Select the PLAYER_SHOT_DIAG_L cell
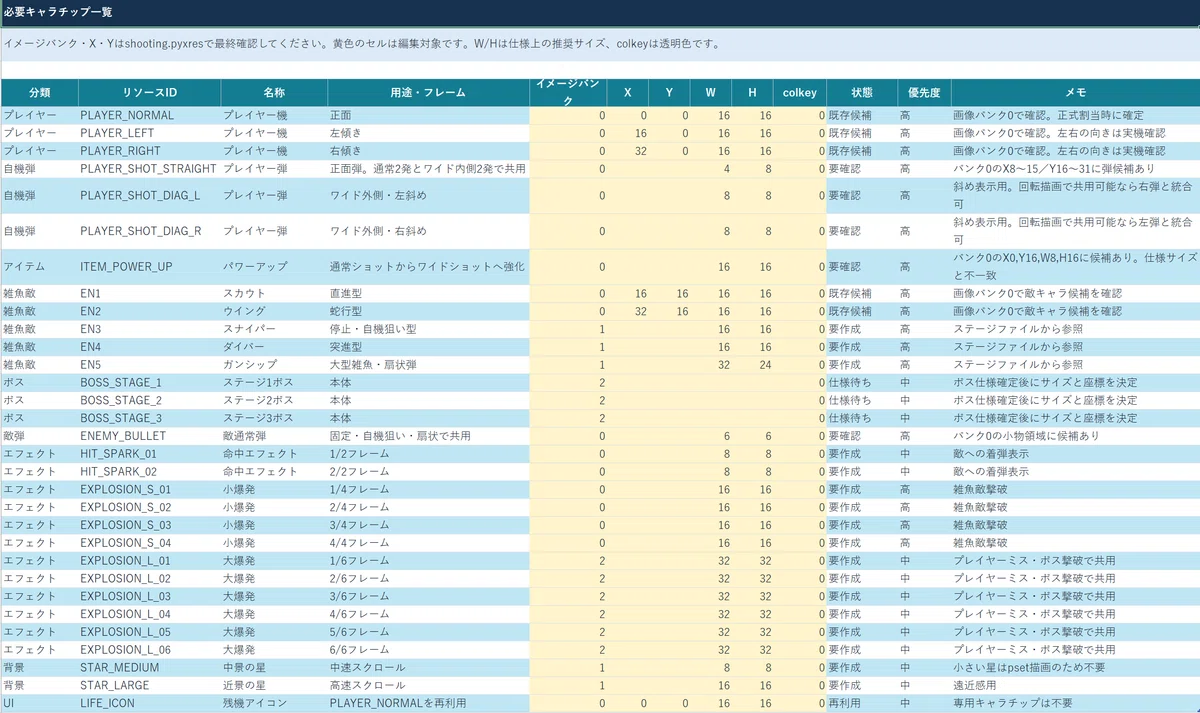1200x713 pixels. point(149,195)
